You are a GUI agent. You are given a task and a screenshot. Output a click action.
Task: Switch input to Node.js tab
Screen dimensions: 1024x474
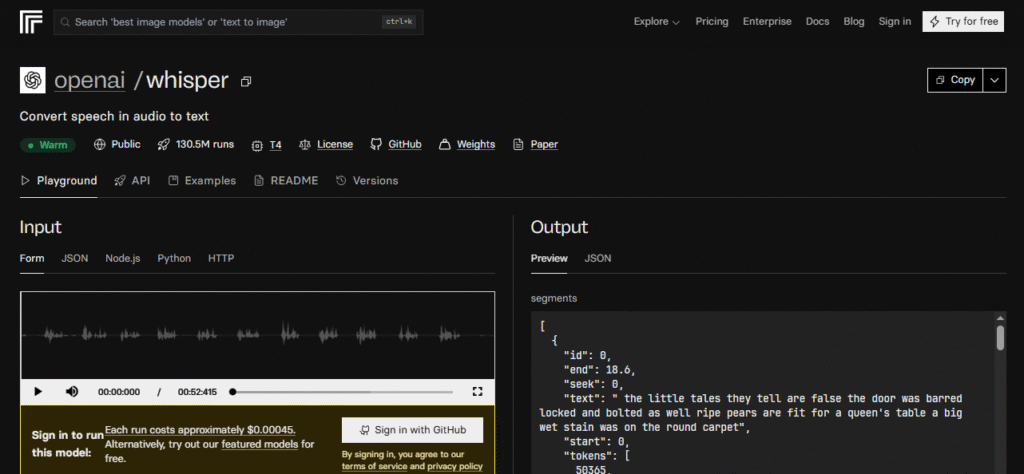click(x=123, y=259)
